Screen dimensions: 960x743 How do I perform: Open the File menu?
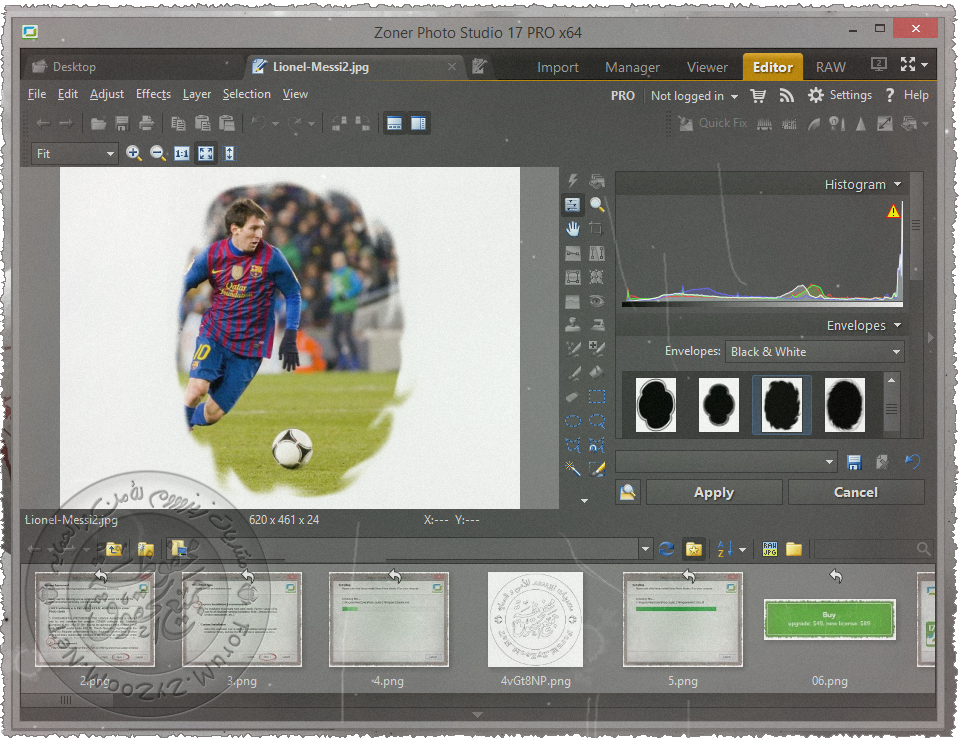point(37,94)
